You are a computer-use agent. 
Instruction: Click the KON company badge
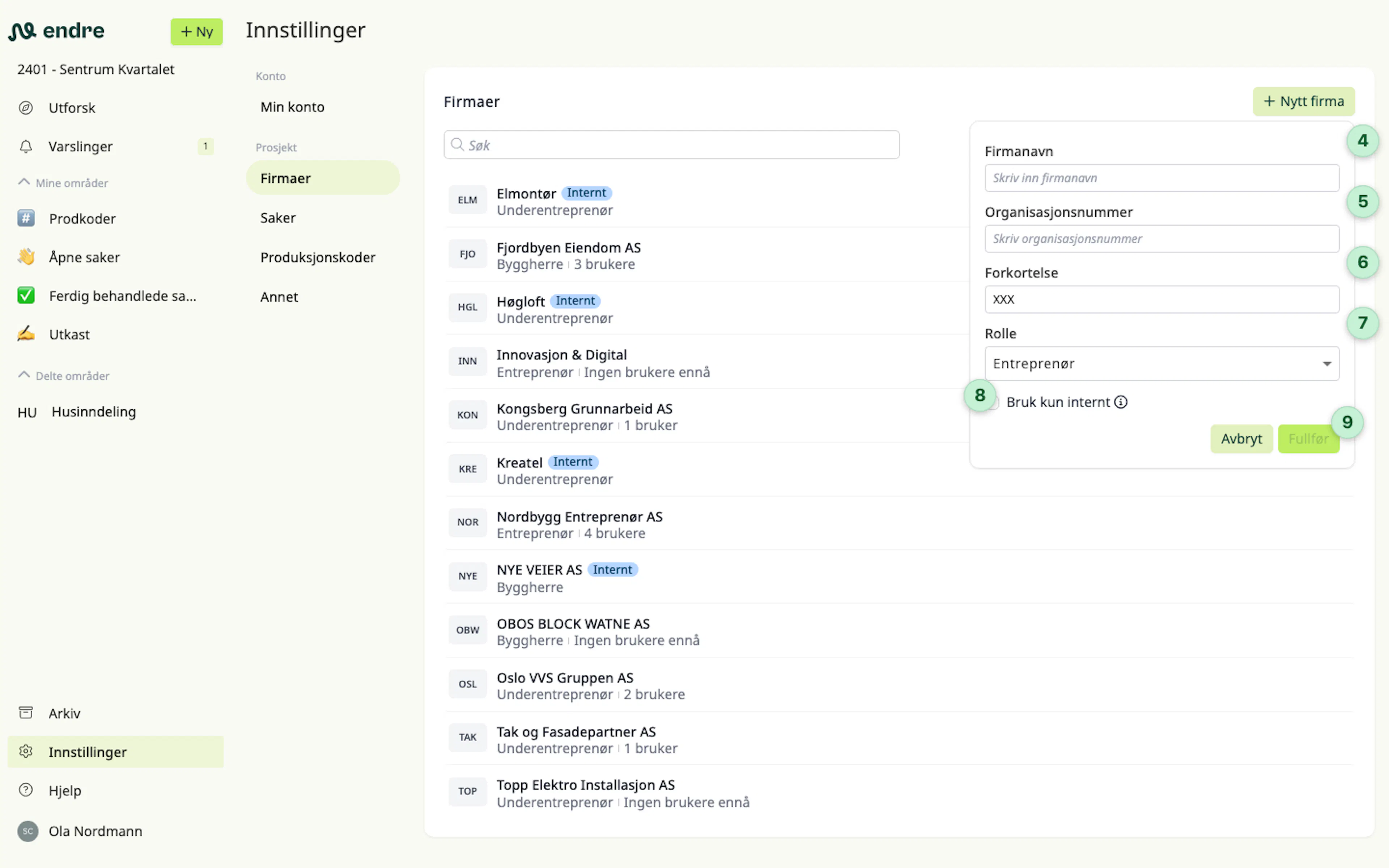[467, 415]
